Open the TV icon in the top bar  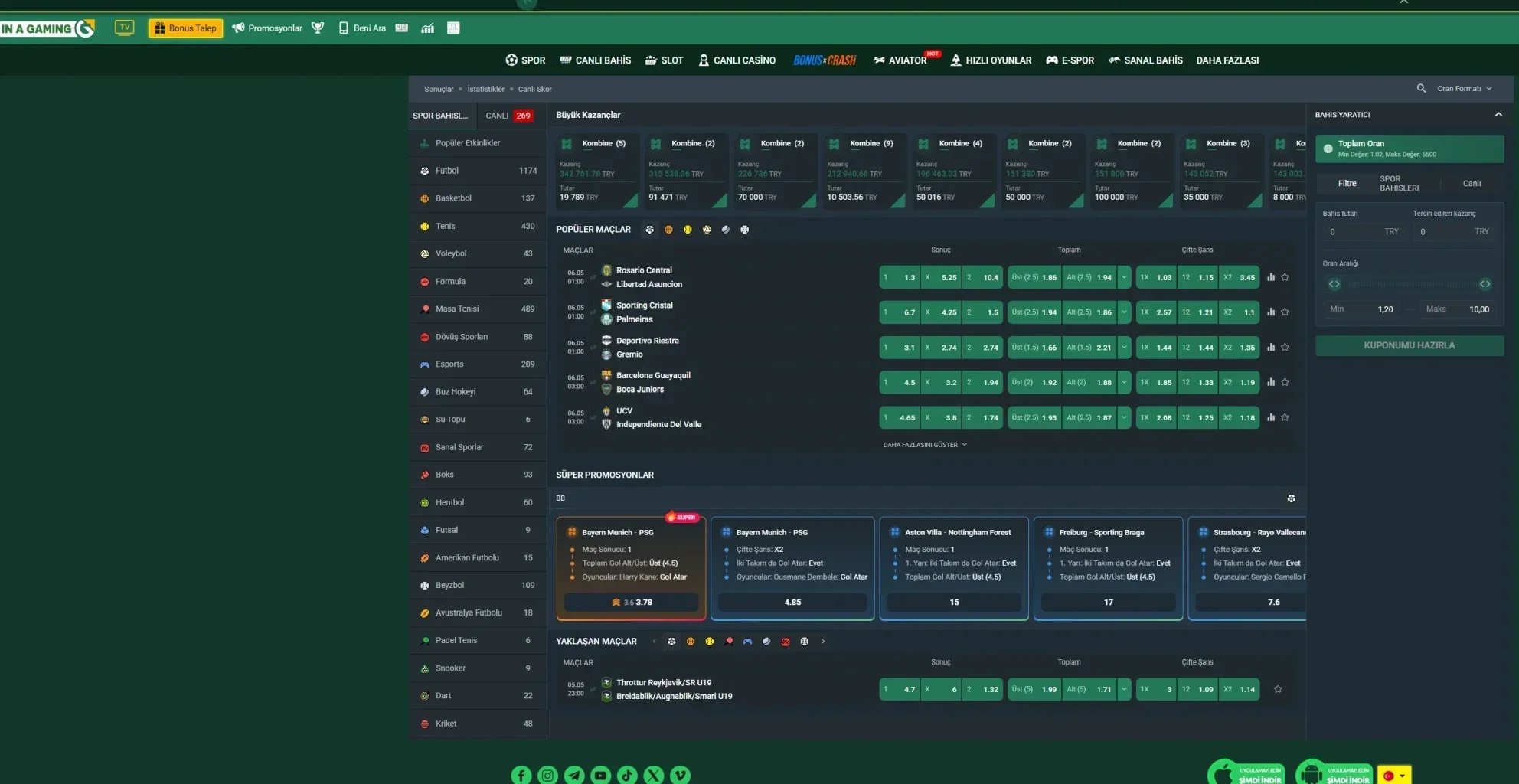[124, 28]
